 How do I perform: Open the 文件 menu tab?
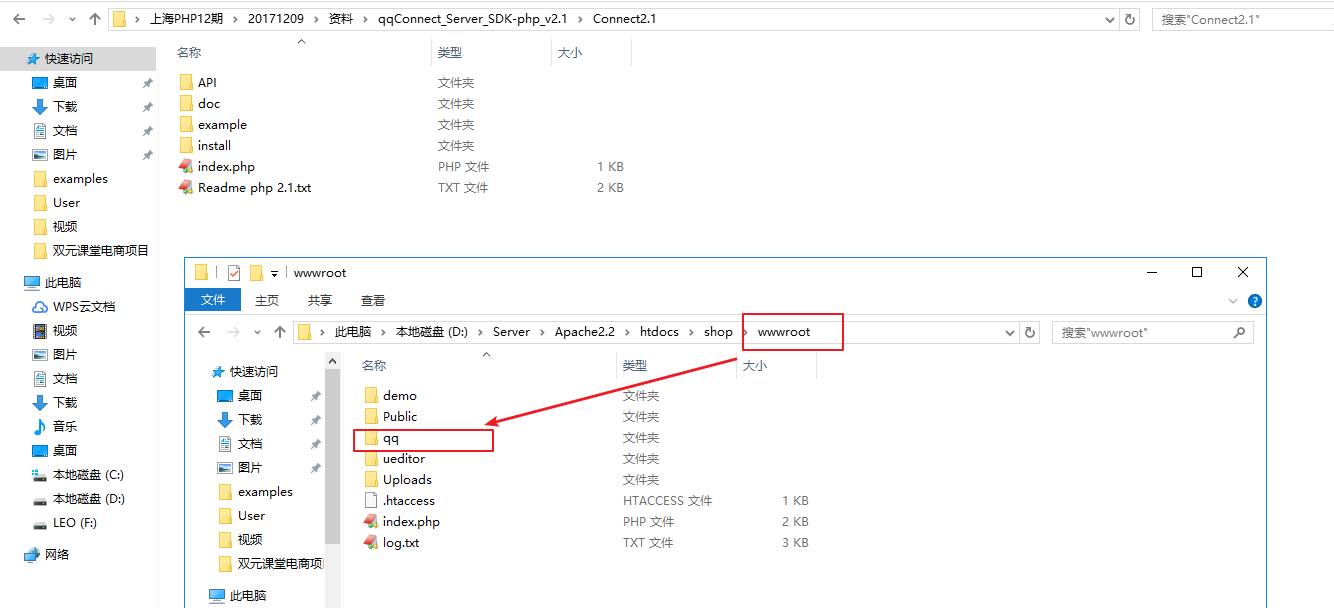pyautogui.click(x=213, y=301)
